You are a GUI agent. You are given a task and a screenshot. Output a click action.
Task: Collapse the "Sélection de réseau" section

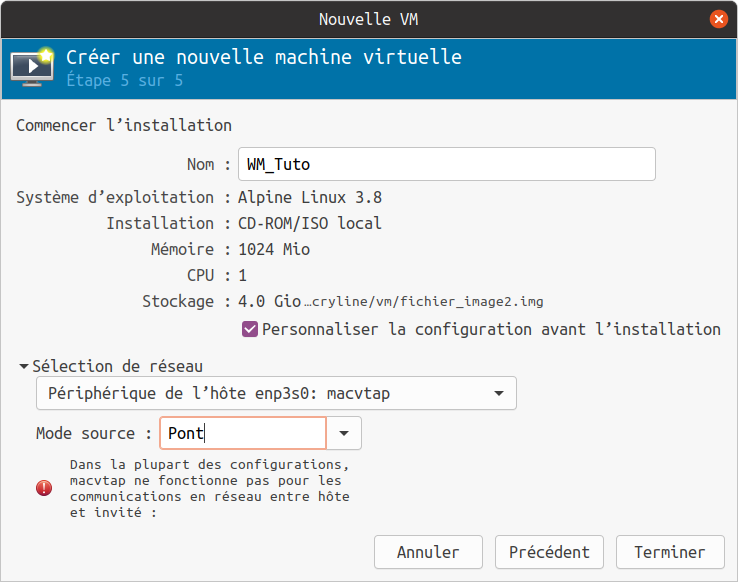(x=24, y=367)
